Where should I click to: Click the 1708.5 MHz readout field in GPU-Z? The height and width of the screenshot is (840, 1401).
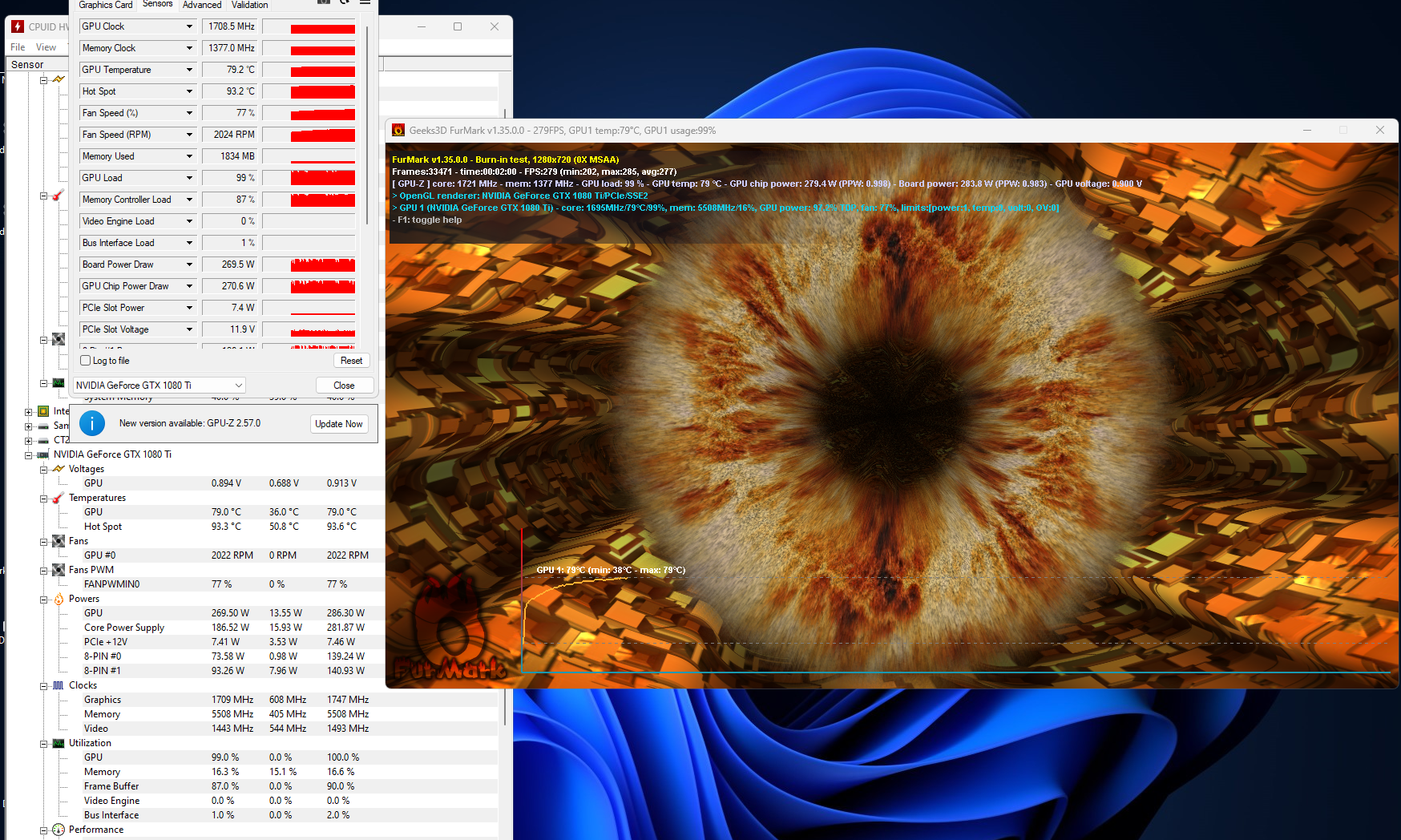[x=230, y=26]
